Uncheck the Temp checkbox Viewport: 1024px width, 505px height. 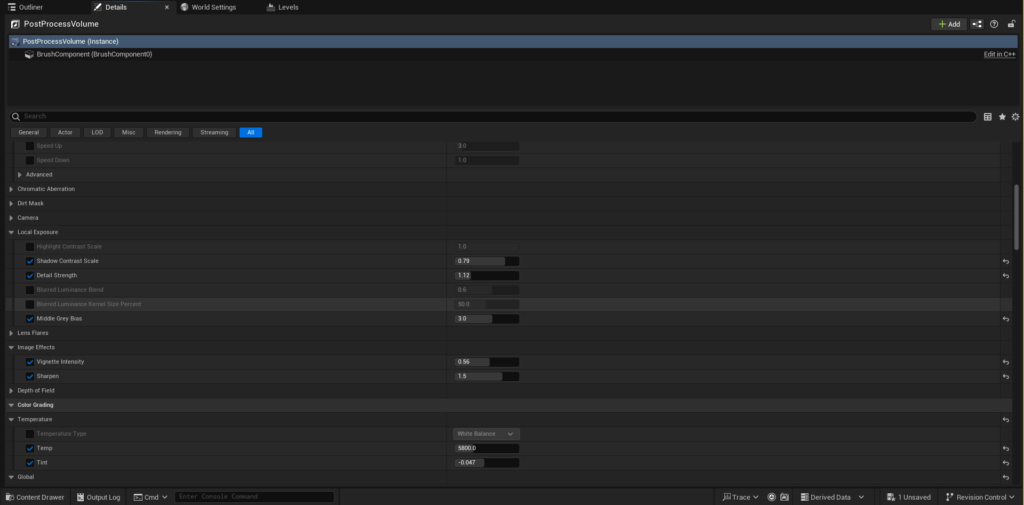coord(30,448)
